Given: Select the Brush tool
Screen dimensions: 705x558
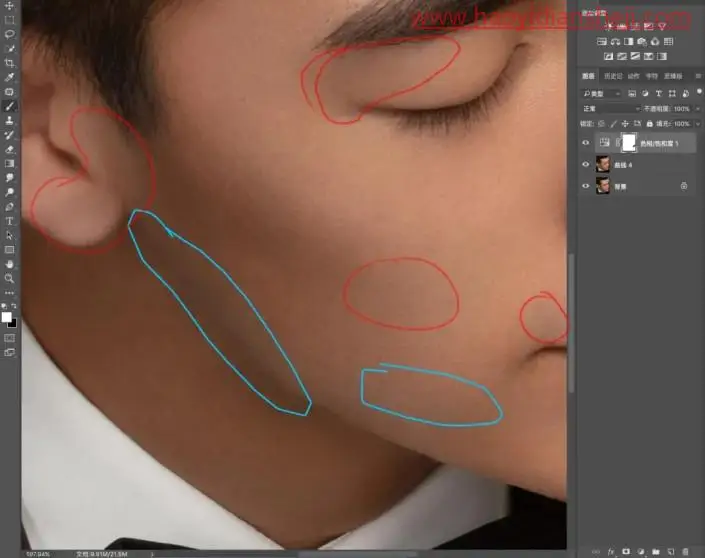Looking at the screenshot, I should [9, 106].
